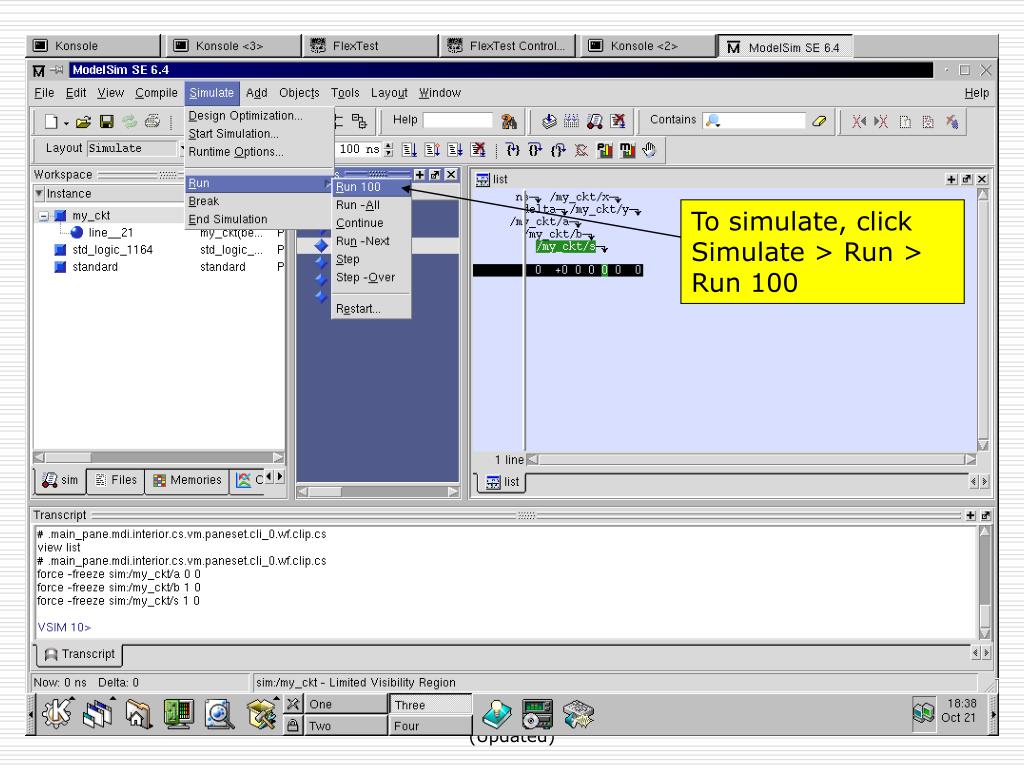The image size is (1024, 768).
Task: Click the Run icon next to 100 ns
Action: pos(409,150)
